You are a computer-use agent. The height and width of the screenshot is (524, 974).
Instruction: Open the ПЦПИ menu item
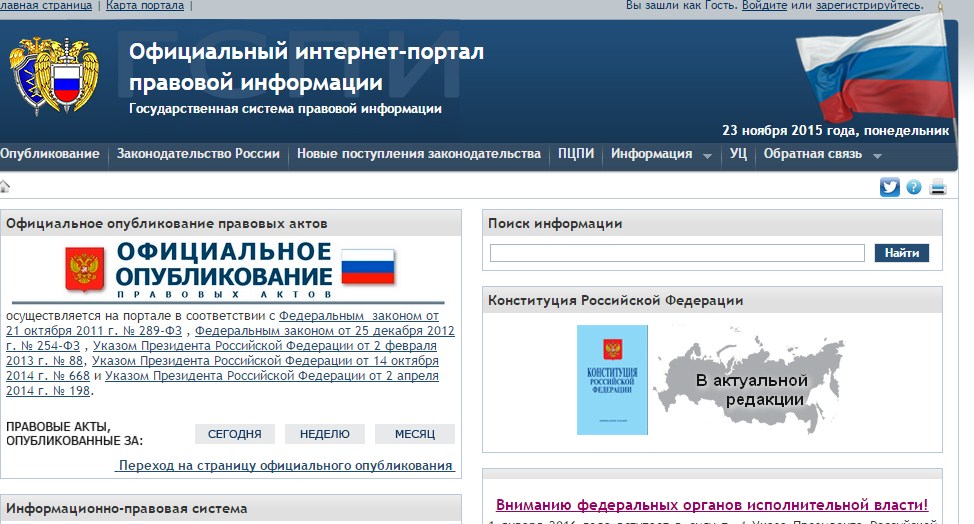point(576,154)
